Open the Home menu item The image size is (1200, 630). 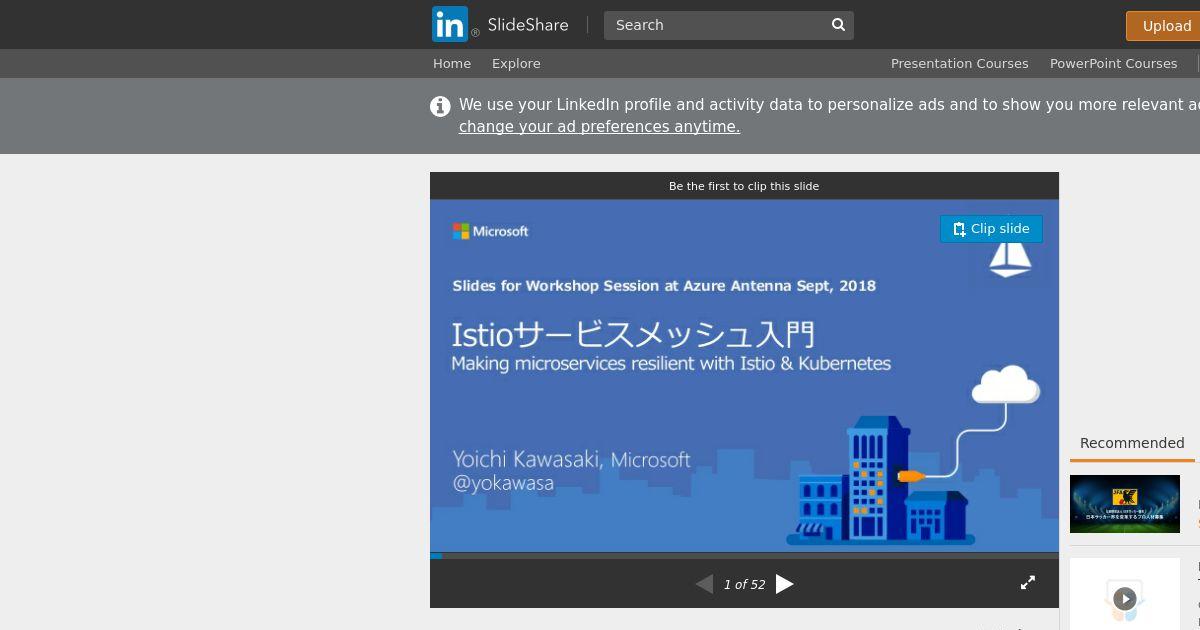pyautogui.click(x=452, y=63)
